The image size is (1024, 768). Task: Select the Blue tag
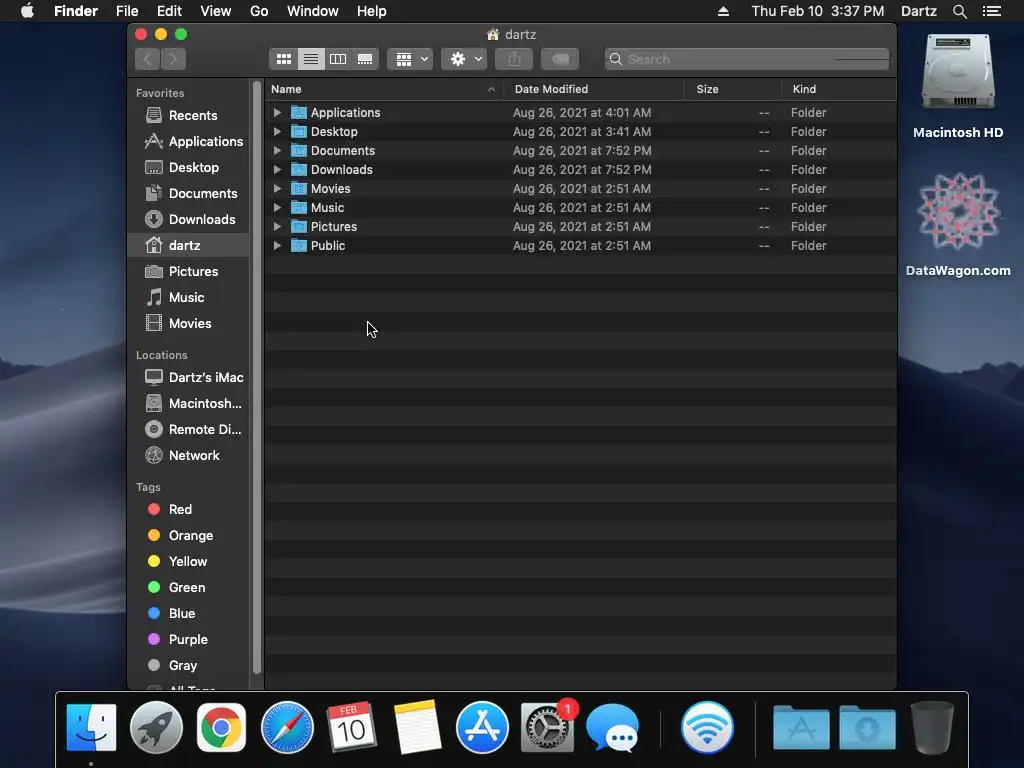[x=189, y=614]
